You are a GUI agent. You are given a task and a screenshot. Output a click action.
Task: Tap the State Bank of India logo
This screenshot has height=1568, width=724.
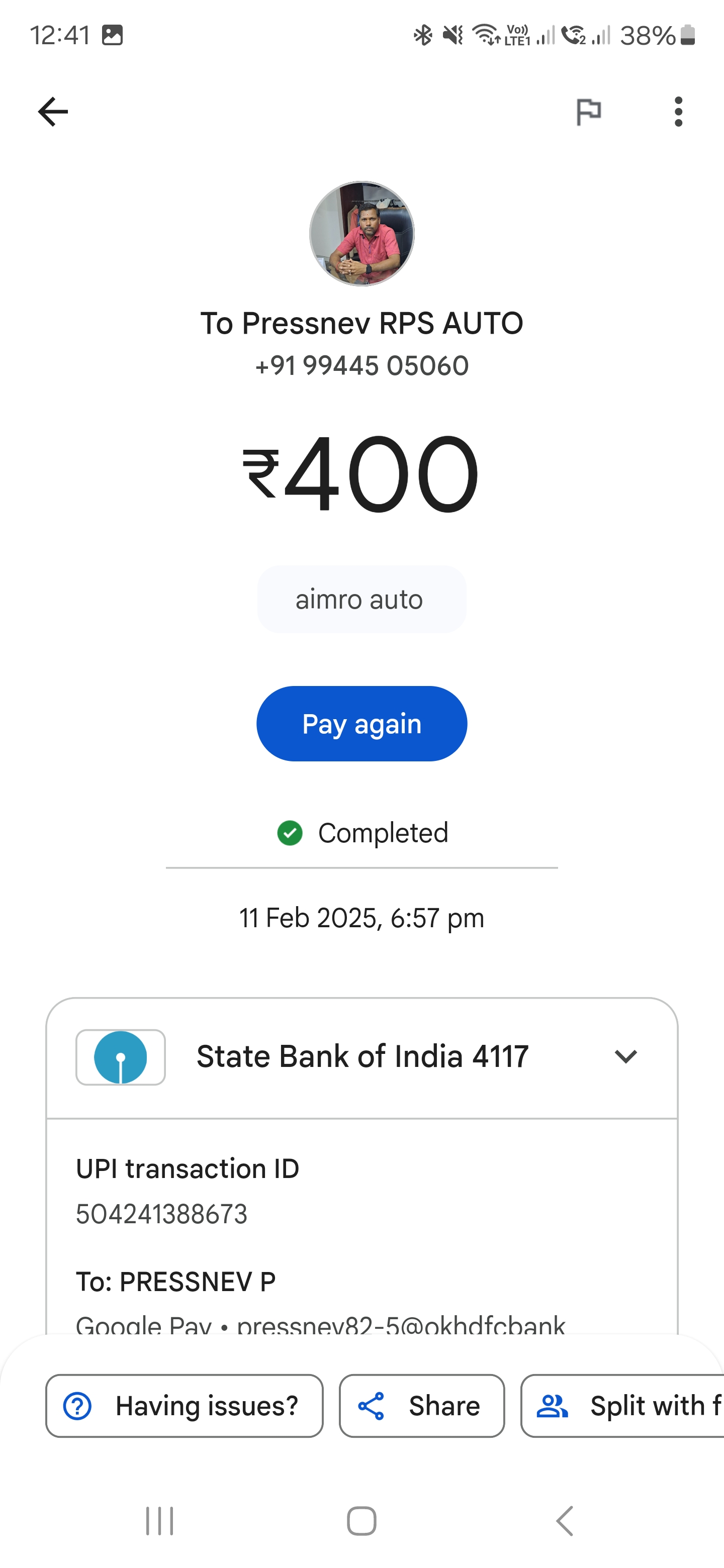(121, 1057)
